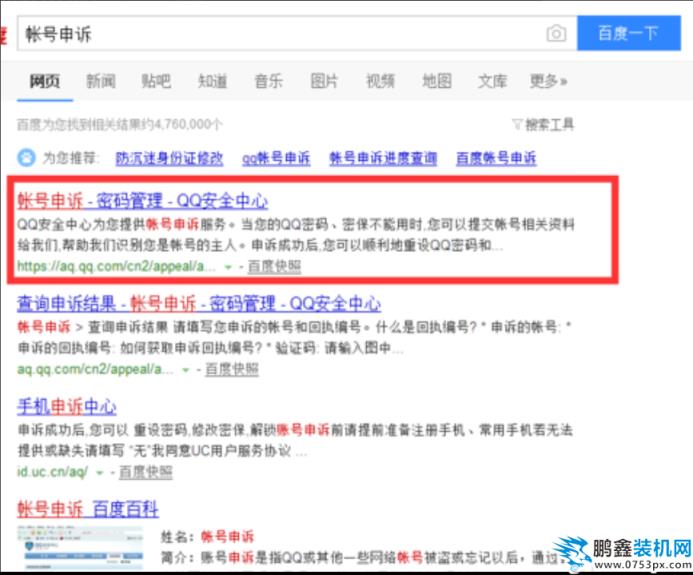
Task: Select the 网页 tab
Action: click(x=45, y=81)
